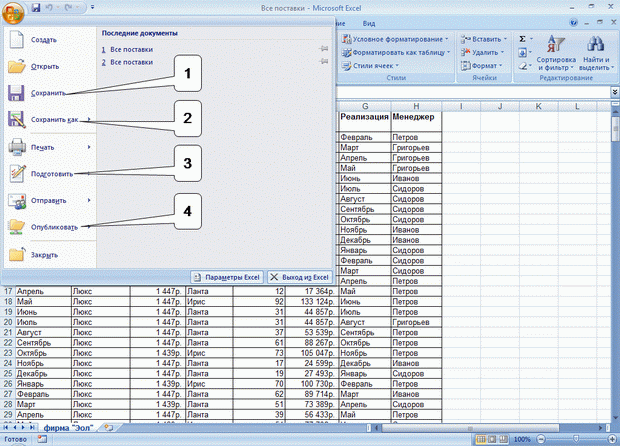Select column G header
This screenshot has height=446, width=620.
tap(365, 106)
